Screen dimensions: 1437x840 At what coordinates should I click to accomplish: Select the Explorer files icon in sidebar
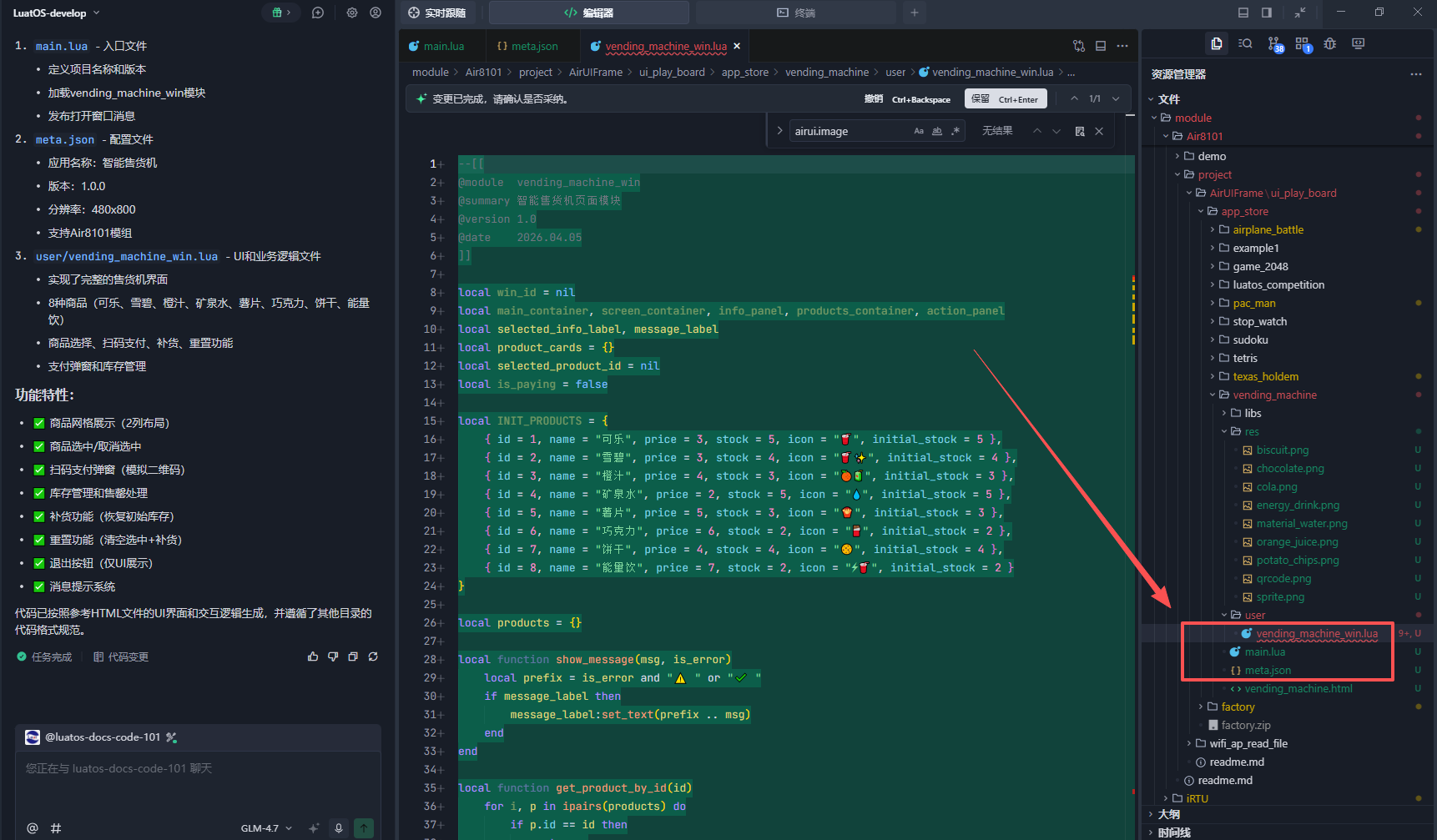(x=1217, y=43)
